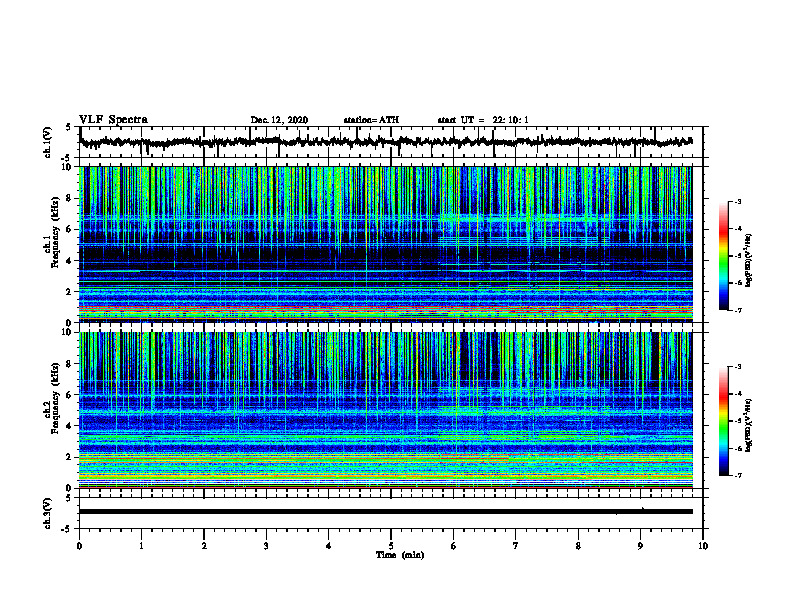Click time axis tick label "7"
The image size is (792, 612).
point(516,546)
